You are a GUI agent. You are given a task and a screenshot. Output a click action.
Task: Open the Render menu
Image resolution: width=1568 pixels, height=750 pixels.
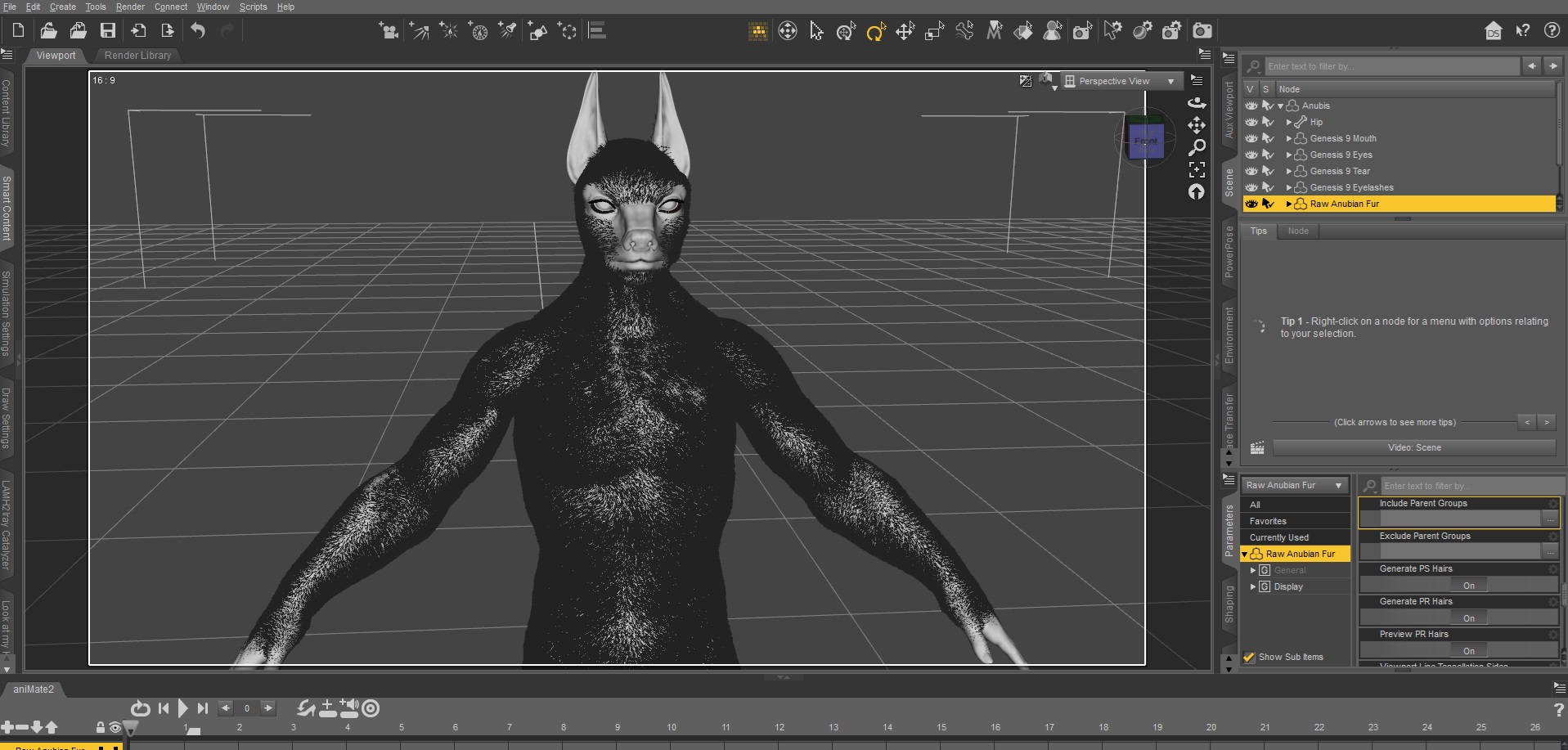(x=130, y=7)
